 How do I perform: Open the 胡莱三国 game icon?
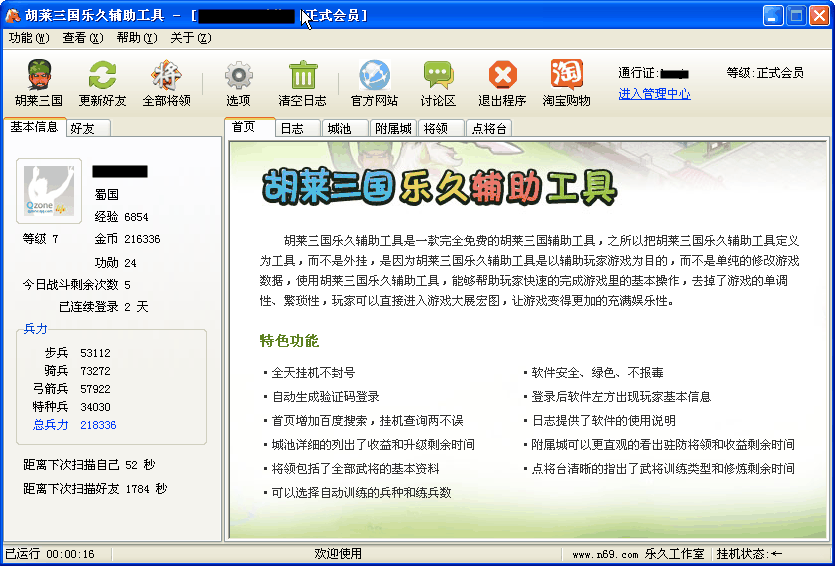(x=39, y=83)
